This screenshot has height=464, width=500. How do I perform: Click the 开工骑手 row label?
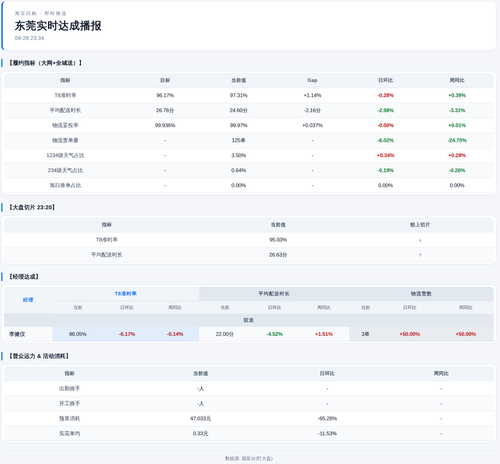[x=69, y=403]
